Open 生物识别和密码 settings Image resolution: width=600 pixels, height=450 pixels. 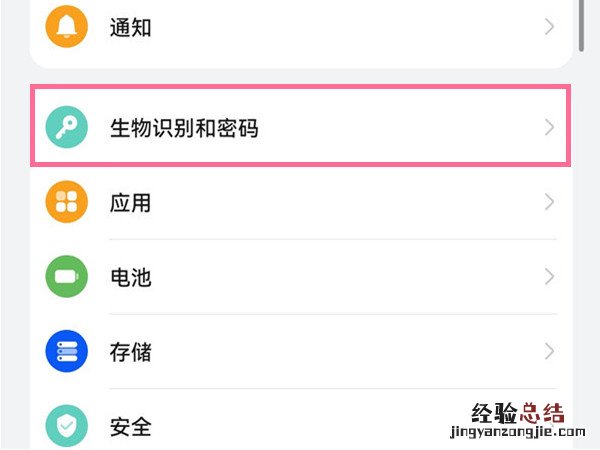[184, 128]
